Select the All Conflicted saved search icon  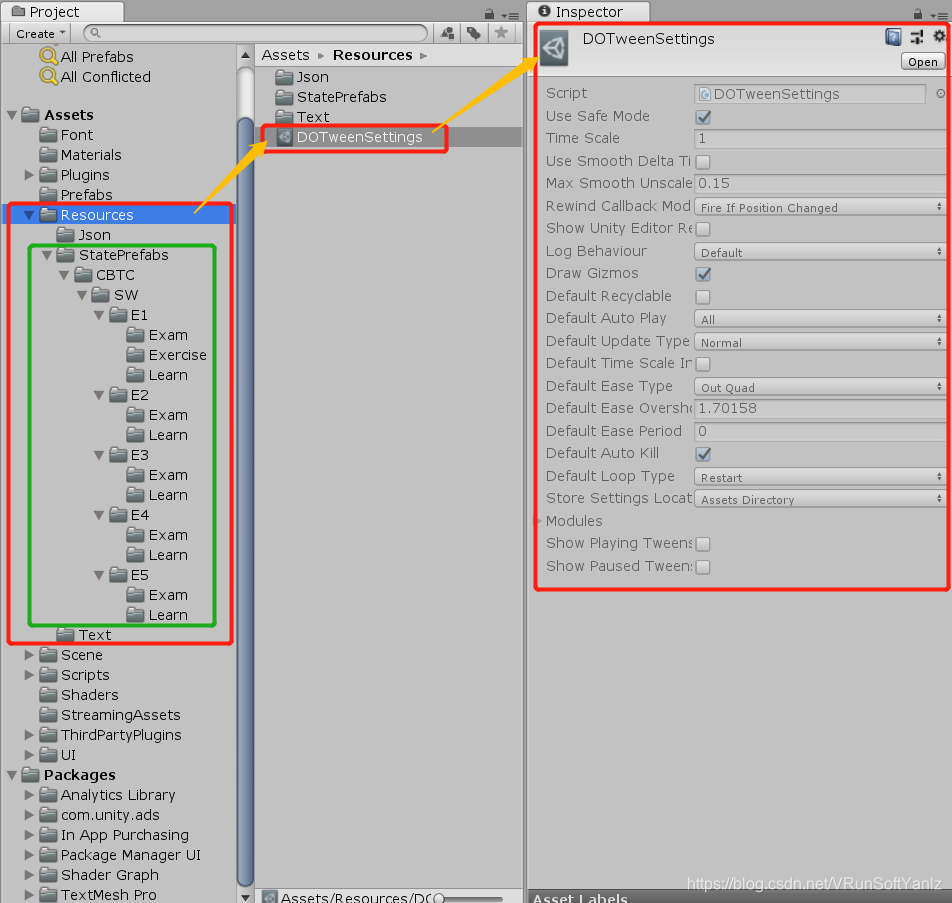pyautogui.click(x=49, y=76)
